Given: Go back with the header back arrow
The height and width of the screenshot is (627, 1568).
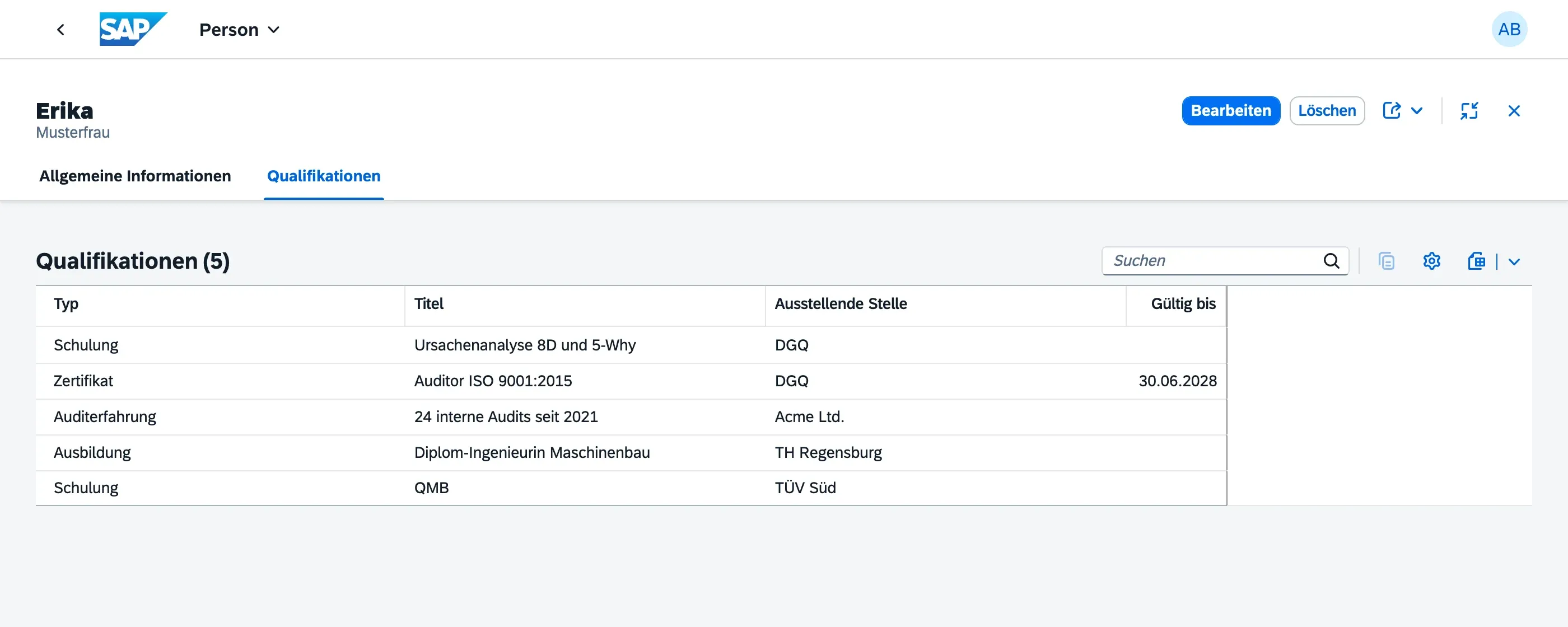Looking at the screenshot, I should 60,29.
